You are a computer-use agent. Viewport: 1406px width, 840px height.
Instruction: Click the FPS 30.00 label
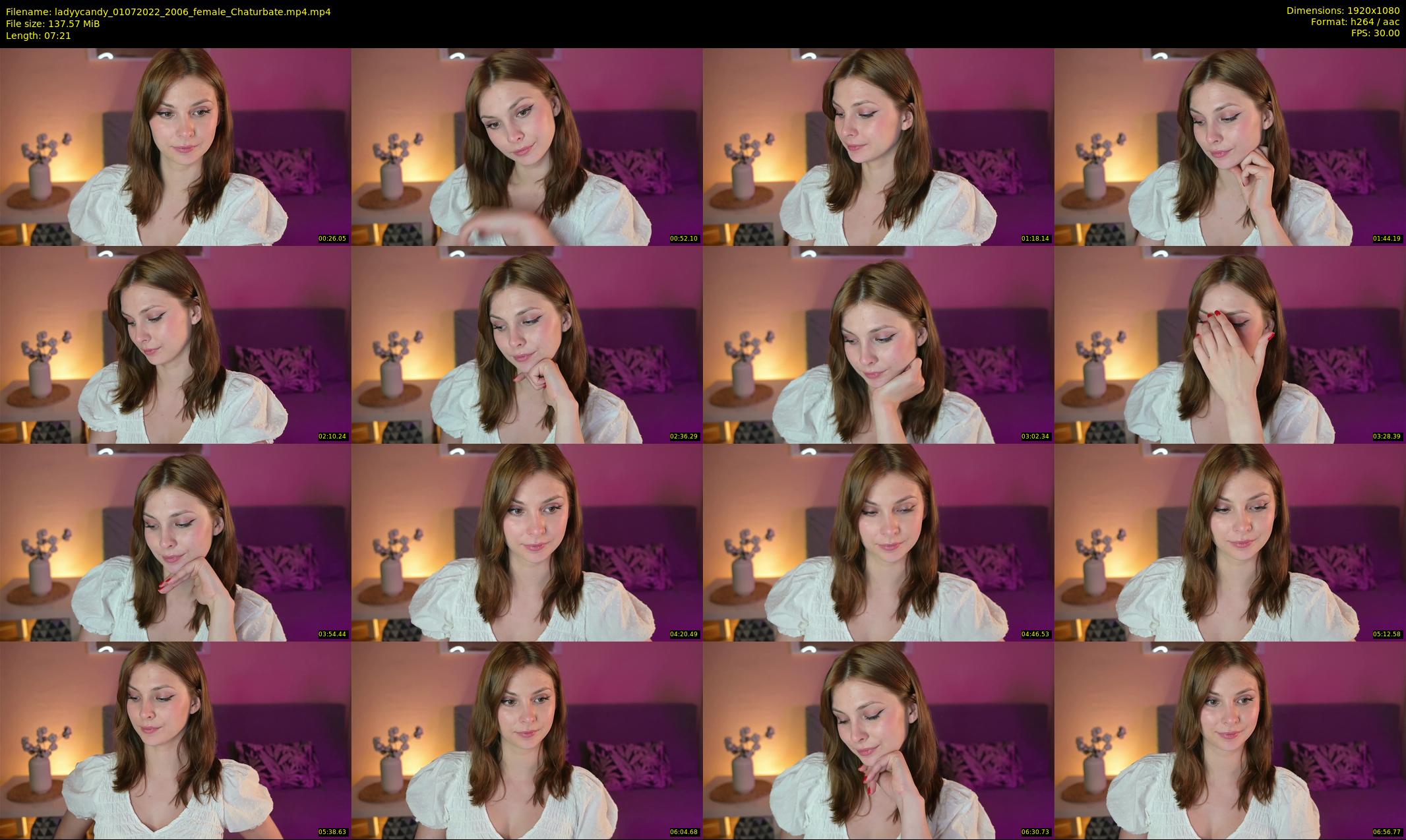1375,33
